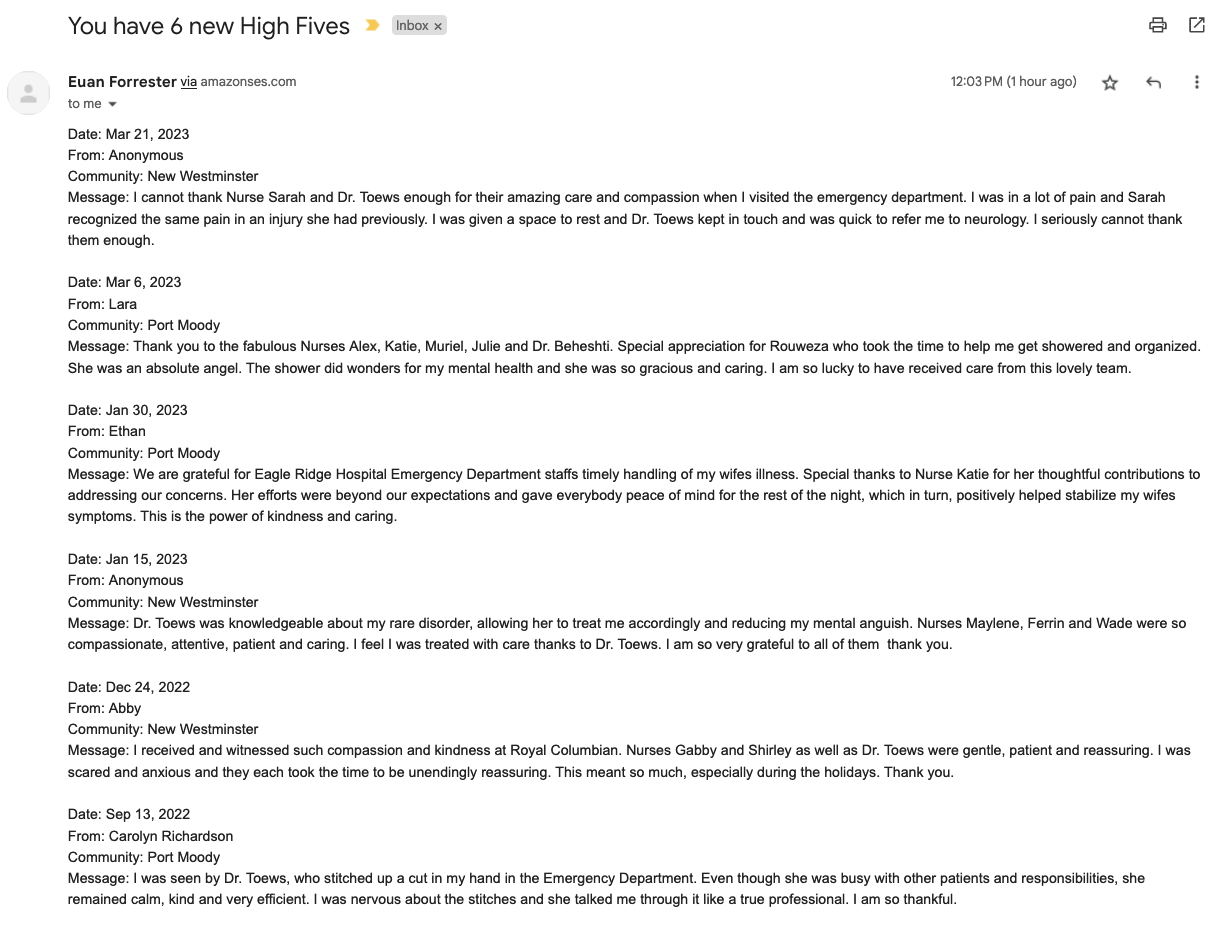Click the underlined "via" link

pyautogui.click(x=188, y=82)
